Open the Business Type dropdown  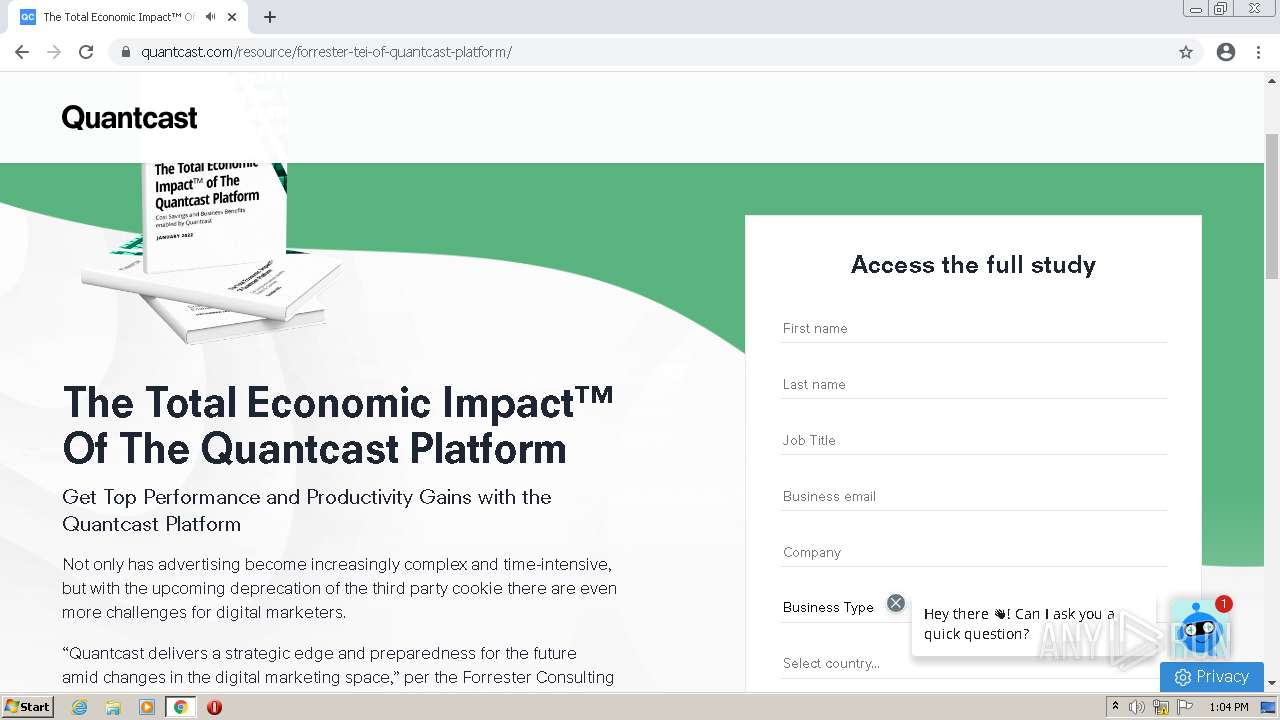tap(974, 607)
